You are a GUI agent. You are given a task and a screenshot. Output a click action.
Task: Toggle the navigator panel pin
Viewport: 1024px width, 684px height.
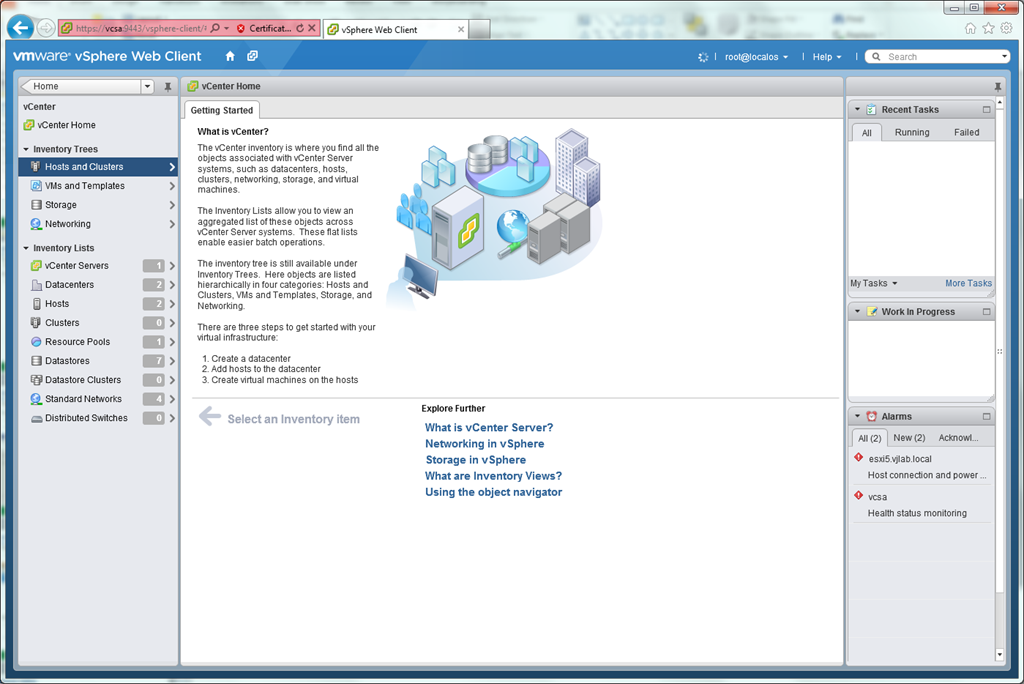point(168,87)
